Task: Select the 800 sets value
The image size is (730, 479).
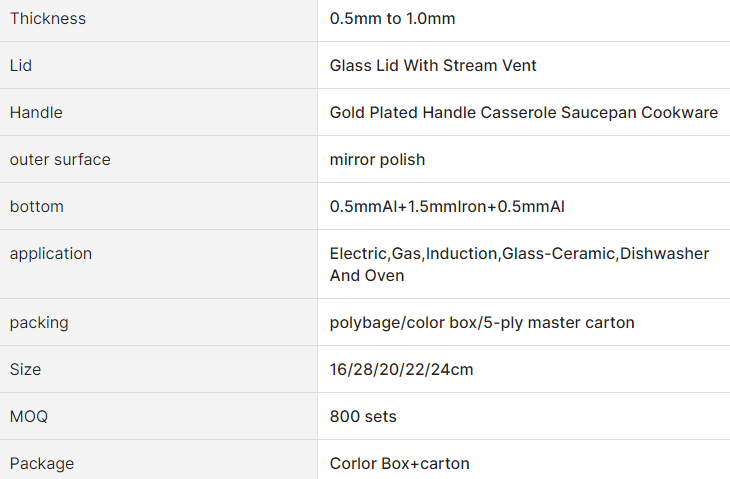Action: click(x=363, y=417)
